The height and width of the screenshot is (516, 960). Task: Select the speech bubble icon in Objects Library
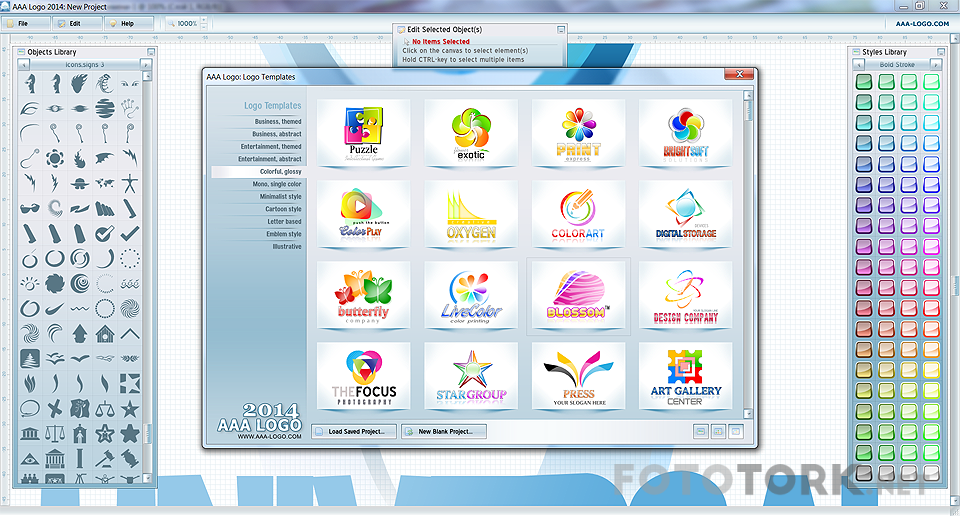pyautogui.click(x=29, y=408)
